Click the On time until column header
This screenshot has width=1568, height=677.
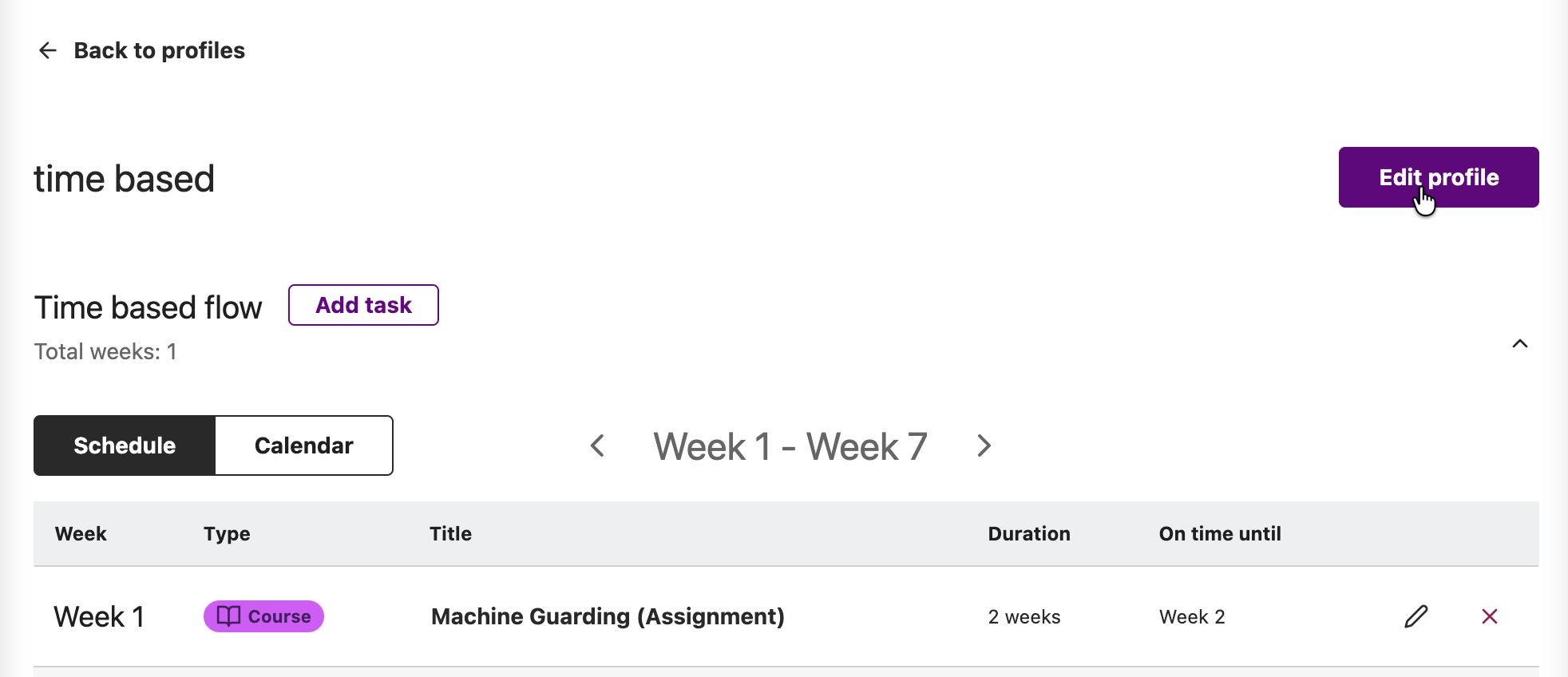point(1220,533)
